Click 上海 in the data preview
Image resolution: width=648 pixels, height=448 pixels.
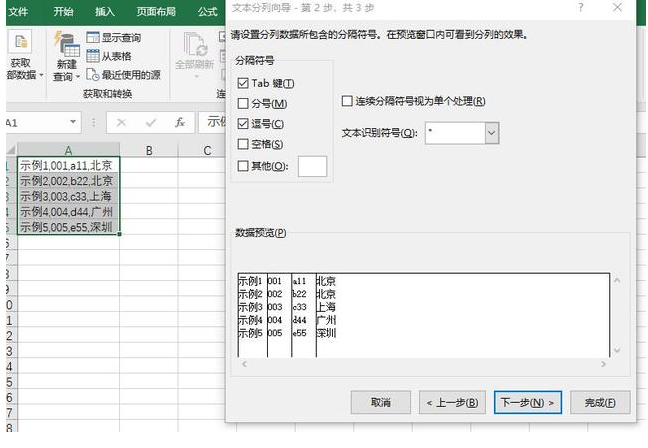(x=326, y=307)
